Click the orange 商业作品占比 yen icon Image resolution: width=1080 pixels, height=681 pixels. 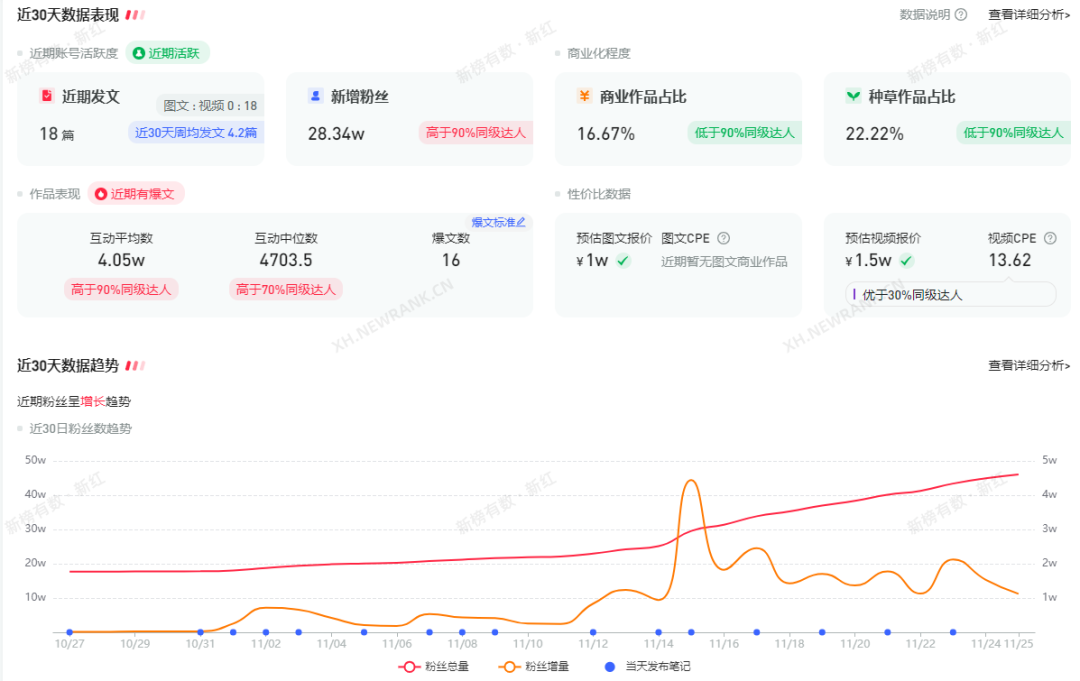coord(584,96)
